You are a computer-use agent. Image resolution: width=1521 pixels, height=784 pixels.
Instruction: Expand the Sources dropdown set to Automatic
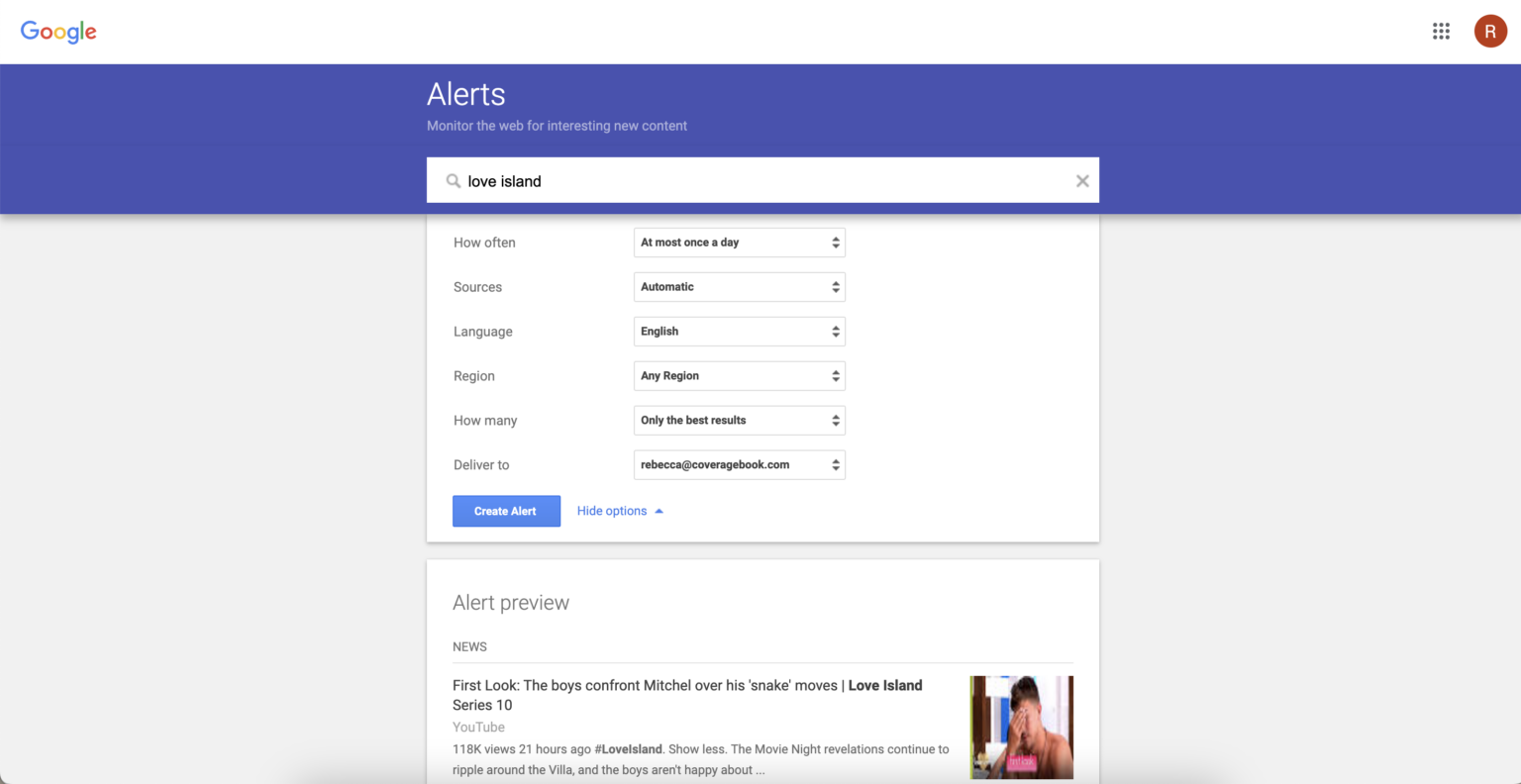point(739,287)
